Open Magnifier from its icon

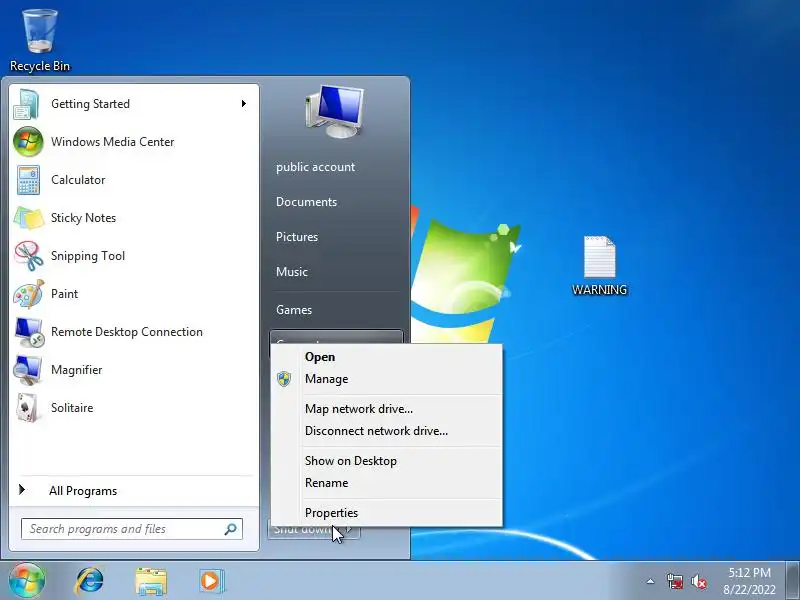point(28,370)
